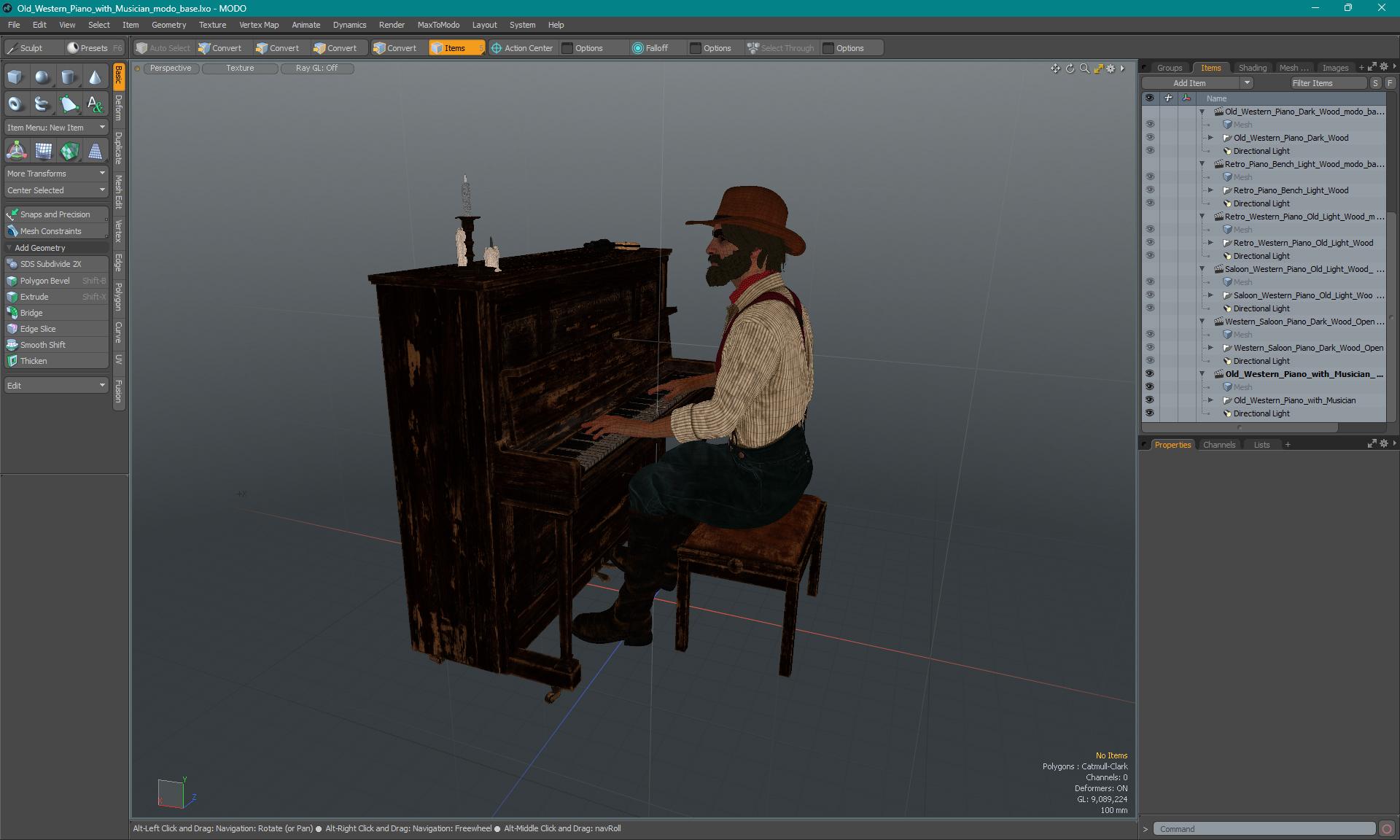Open the Geometry menu
Image resolution: width=1400 pixels, height=840 pixels.
point(168,25)
